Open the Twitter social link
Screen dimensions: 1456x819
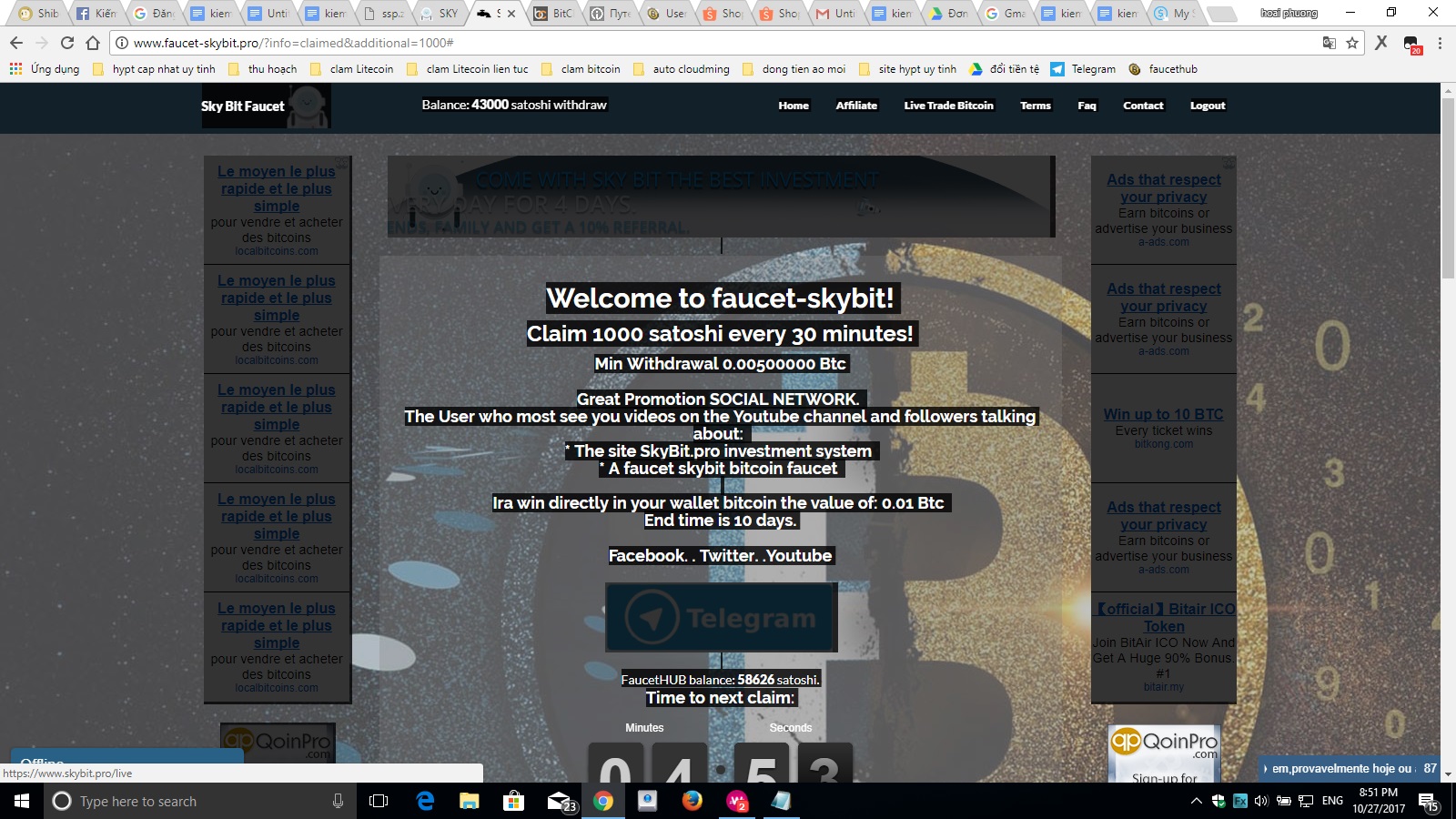(728, 556)
